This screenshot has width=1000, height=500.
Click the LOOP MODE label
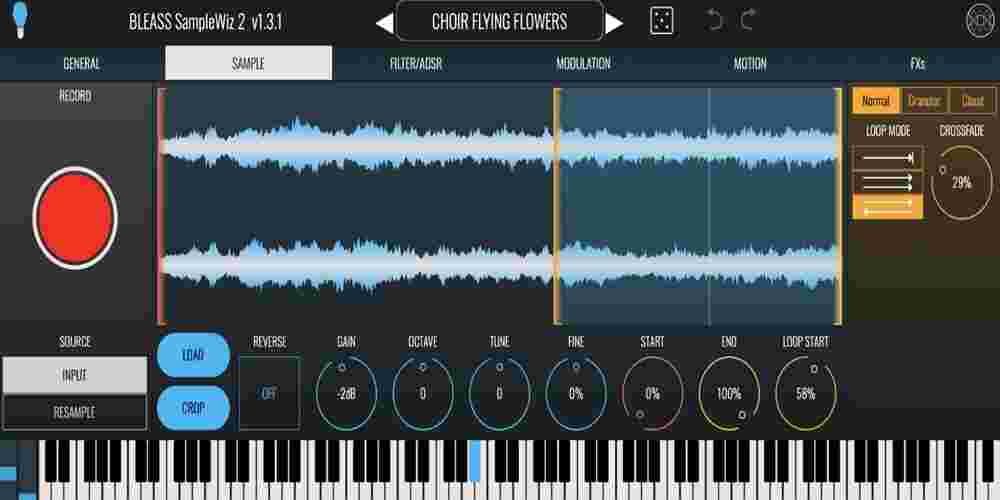(x=888, y=131)
